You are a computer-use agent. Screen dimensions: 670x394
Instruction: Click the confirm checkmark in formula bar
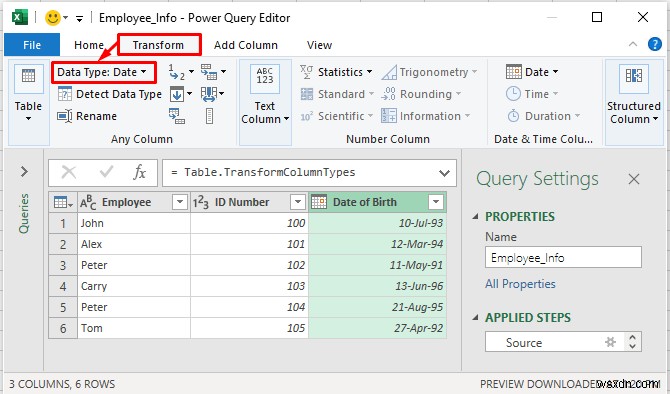coord(106,172)
